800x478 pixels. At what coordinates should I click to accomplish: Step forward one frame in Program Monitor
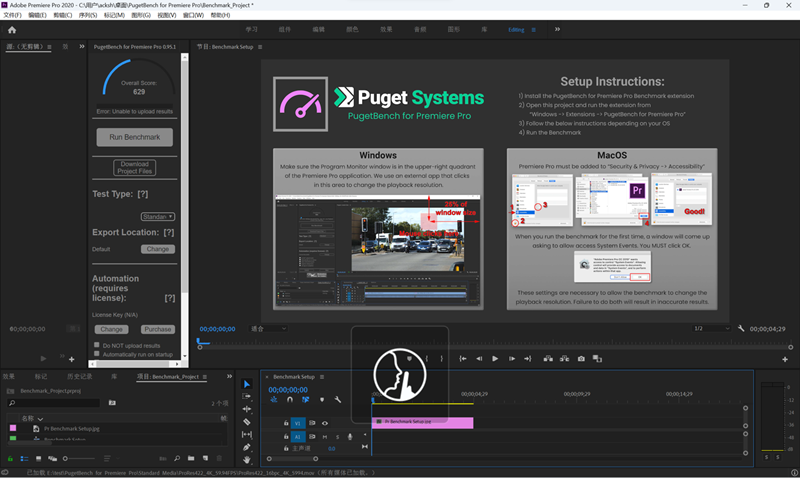(x=512, y=359)
